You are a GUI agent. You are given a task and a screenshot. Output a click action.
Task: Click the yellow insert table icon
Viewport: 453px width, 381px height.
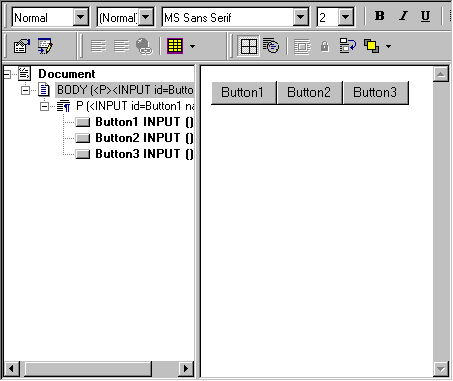click(x=175, y=46)
